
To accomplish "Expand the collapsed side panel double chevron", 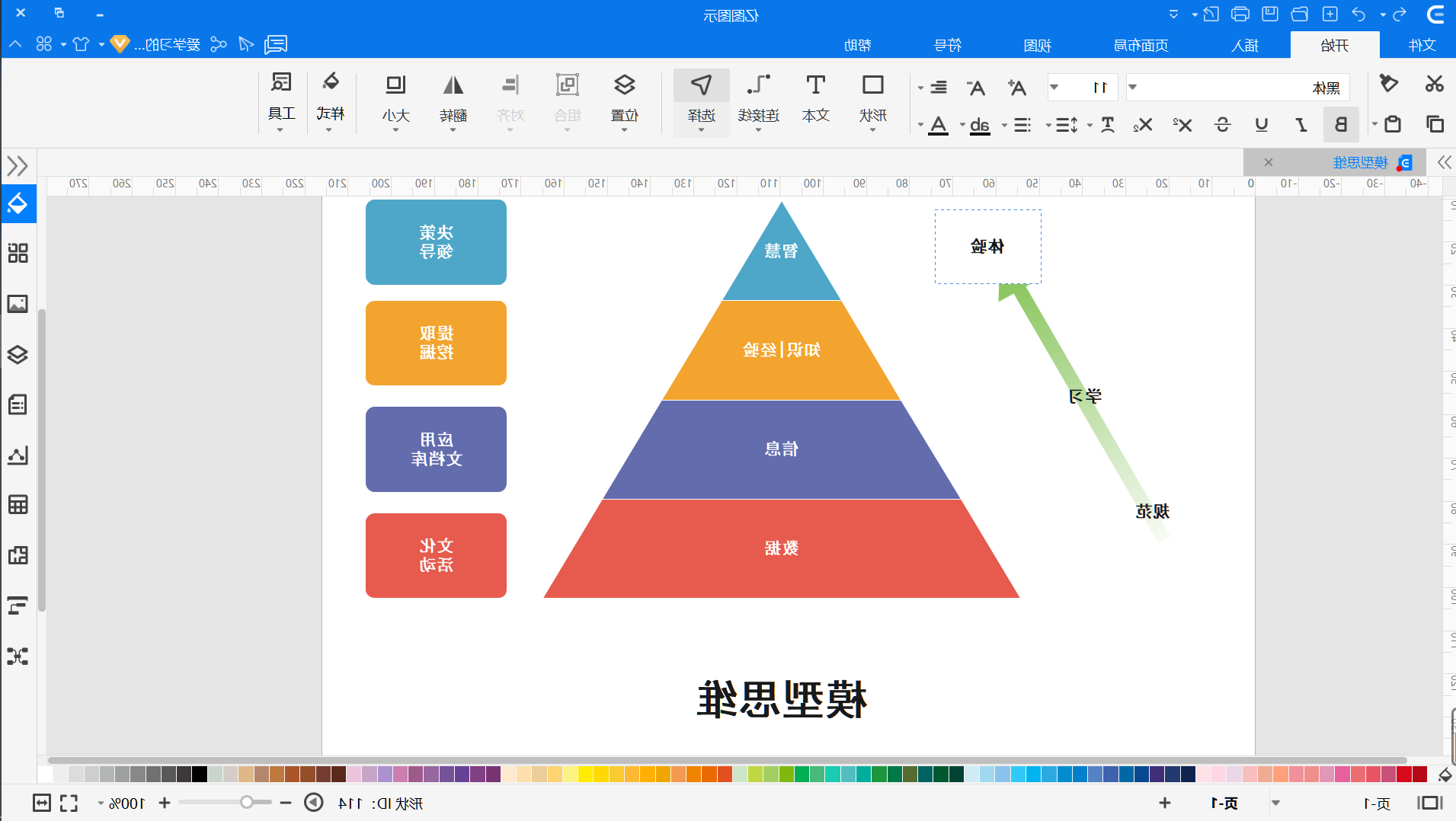I will [17, 165].
